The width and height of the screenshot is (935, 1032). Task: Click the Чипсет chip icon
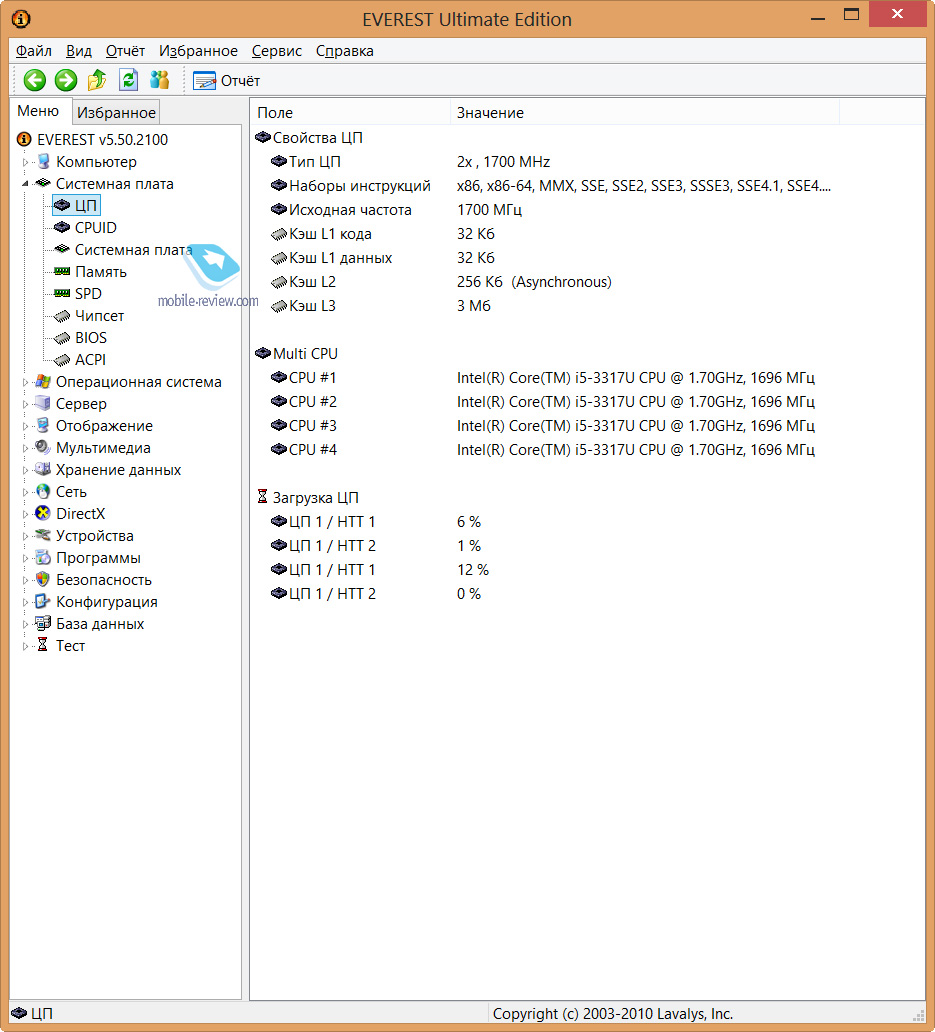tap(62, 316)
